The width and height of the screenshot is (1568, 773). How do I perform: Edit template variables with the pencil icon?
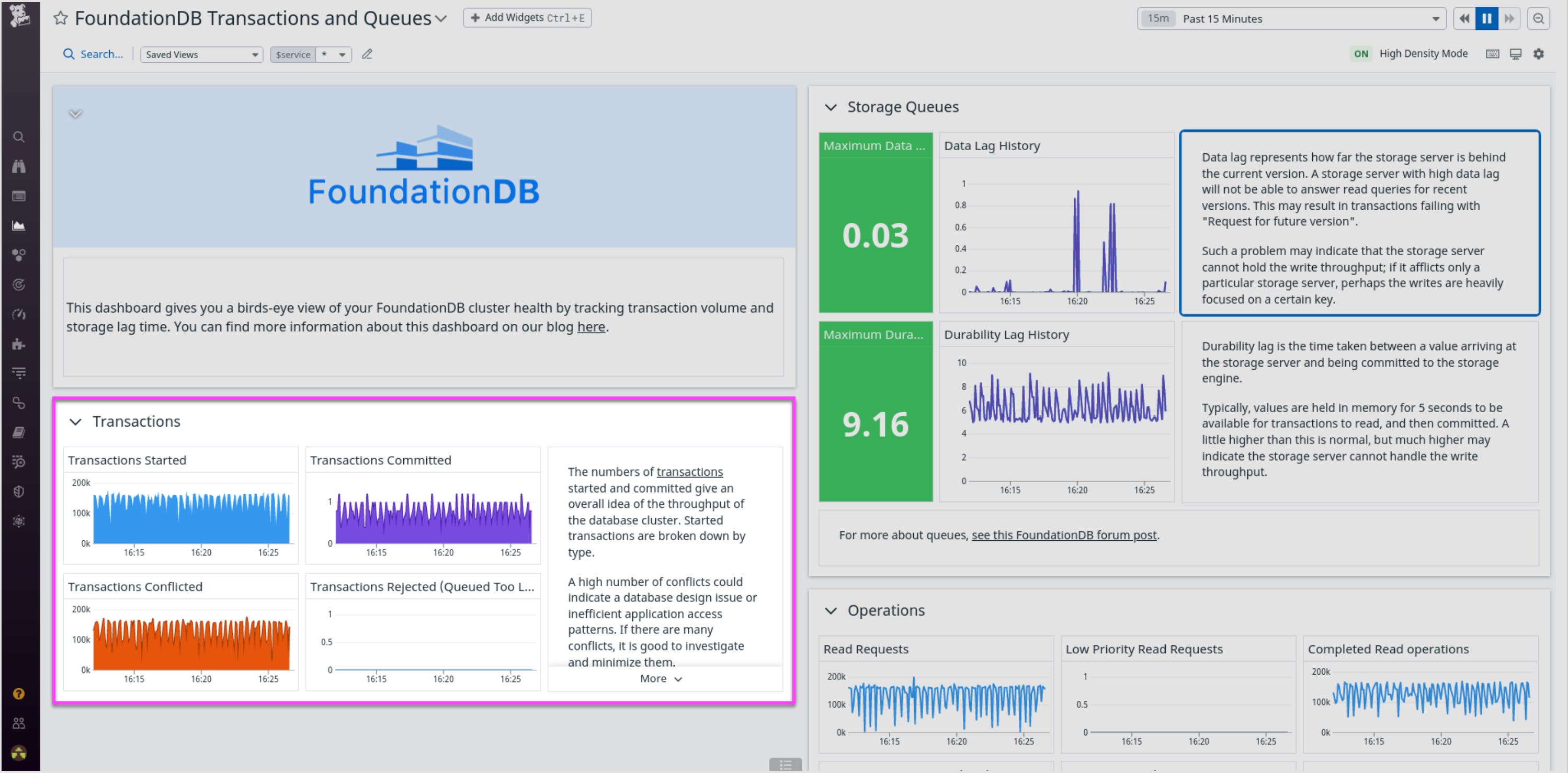point(367,54)
